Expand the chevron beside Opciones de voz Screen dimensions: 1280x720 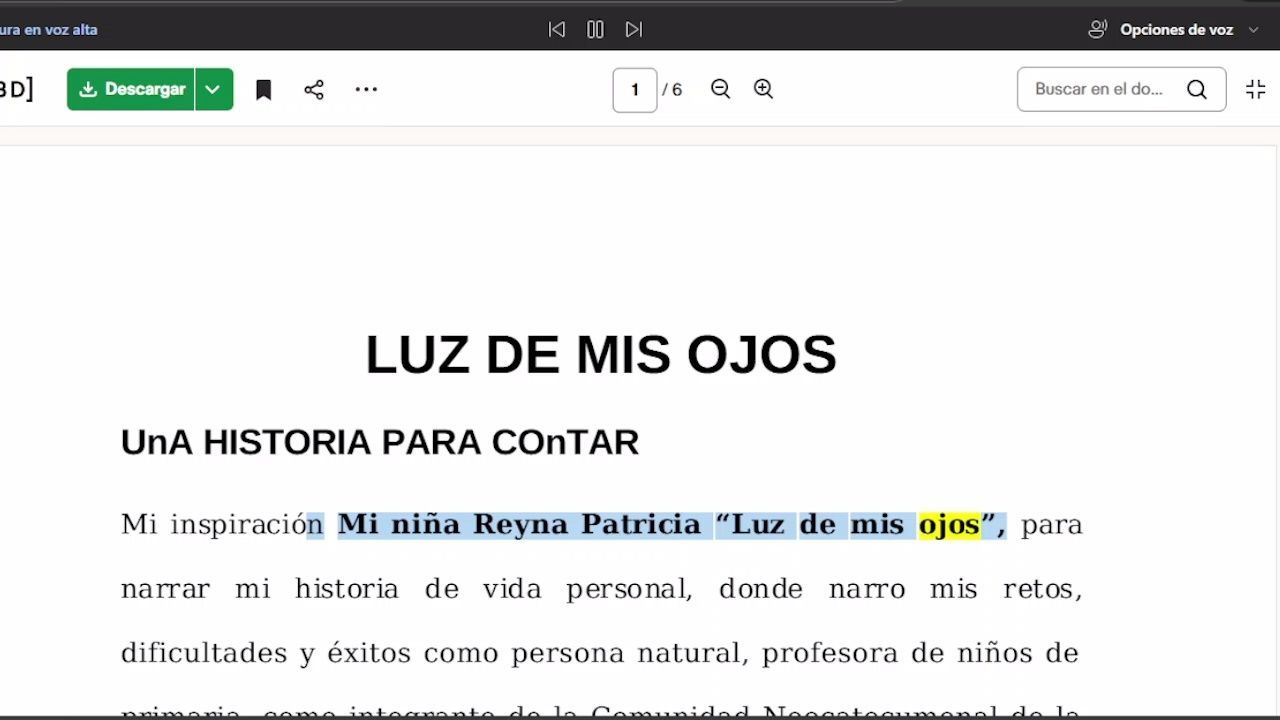point(1253,30)
